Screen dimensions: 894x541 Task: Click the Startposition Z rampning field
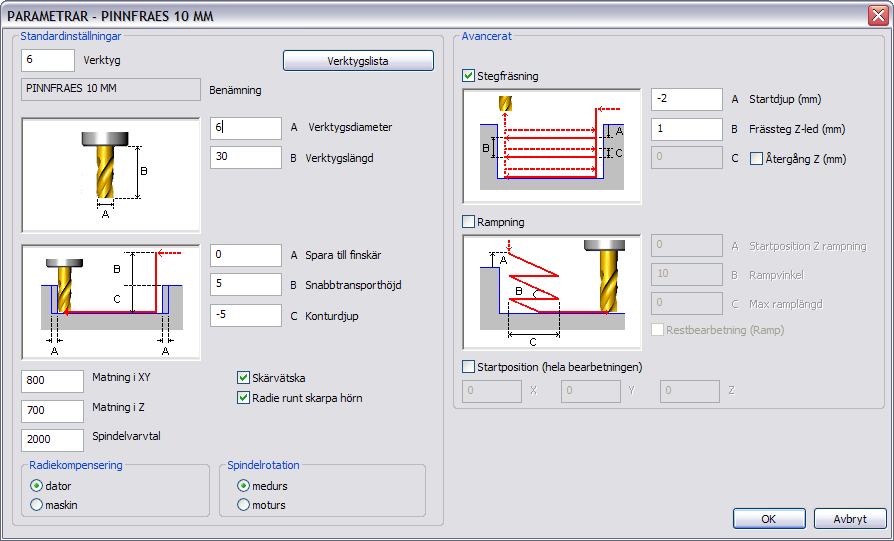pyautogui.click(x=686, y=245)
